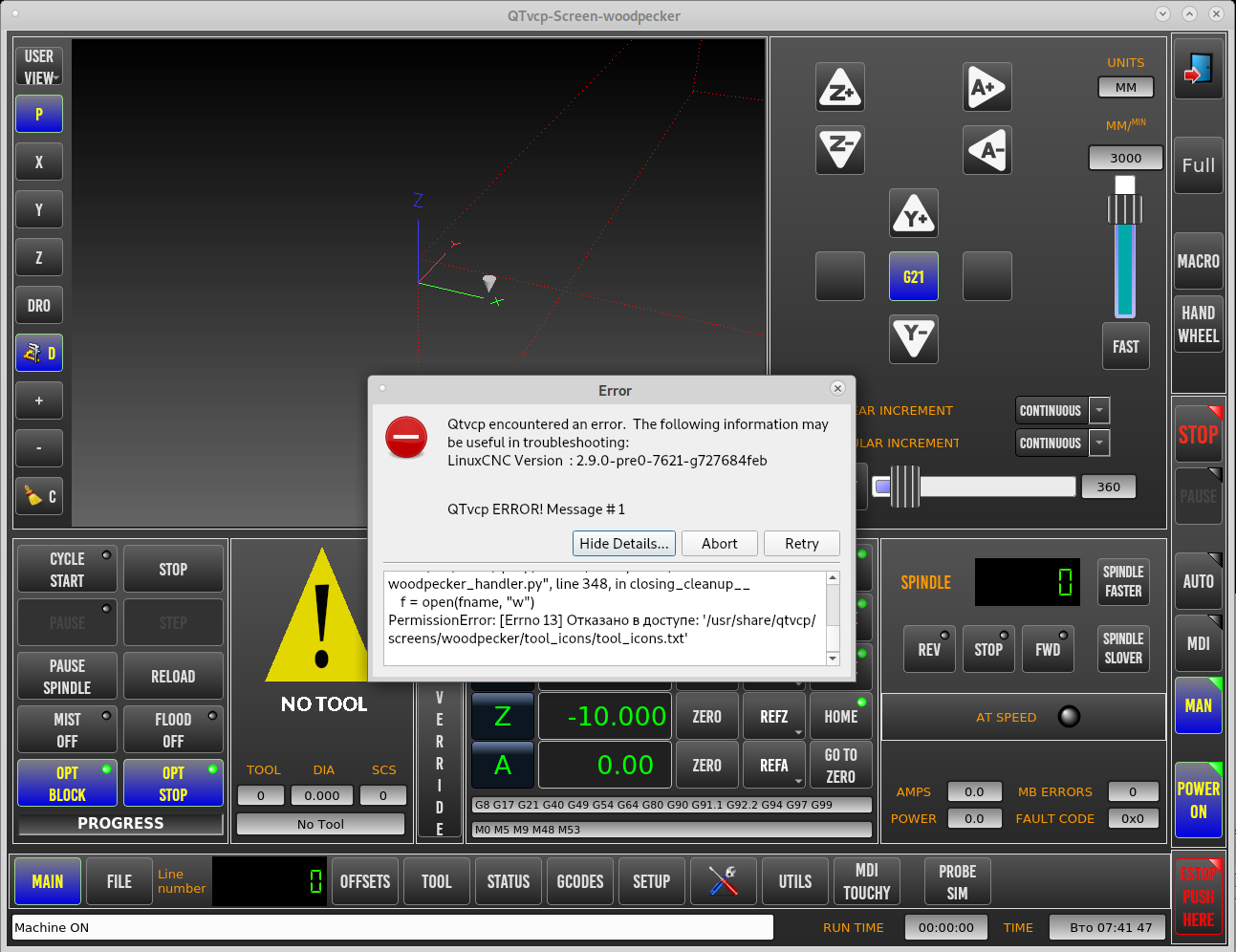The image size is (1236, 952).
Task: Click the error details scrollbar down arrow
Action: point(833,659)
